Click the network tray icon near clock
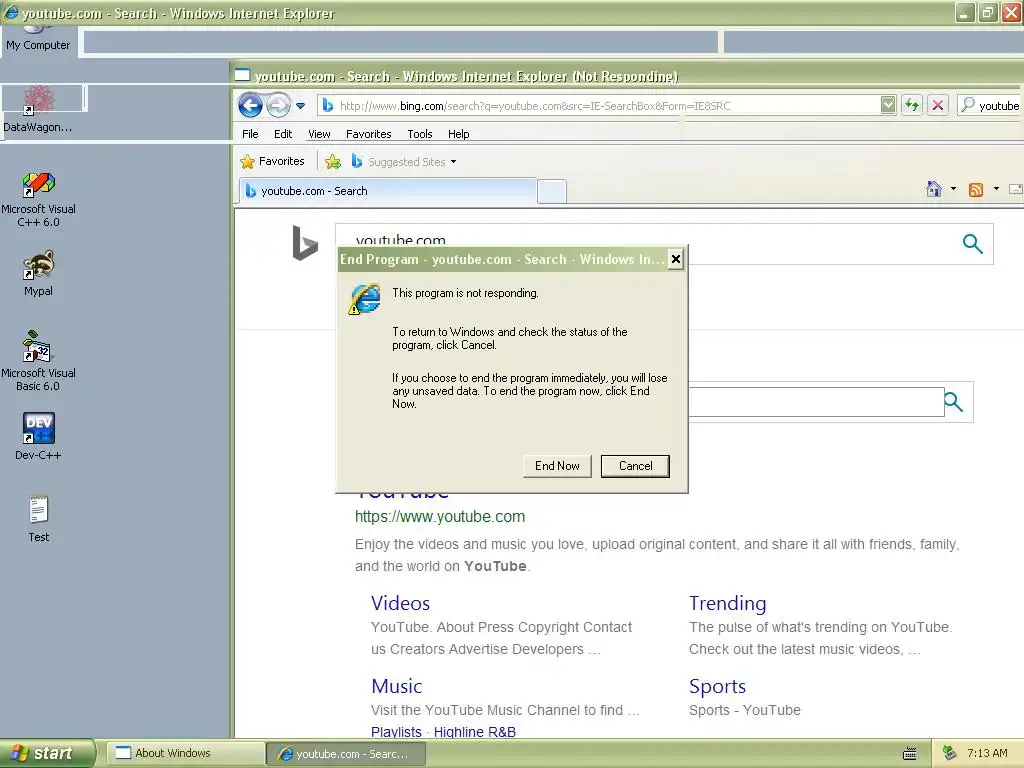 950,753
